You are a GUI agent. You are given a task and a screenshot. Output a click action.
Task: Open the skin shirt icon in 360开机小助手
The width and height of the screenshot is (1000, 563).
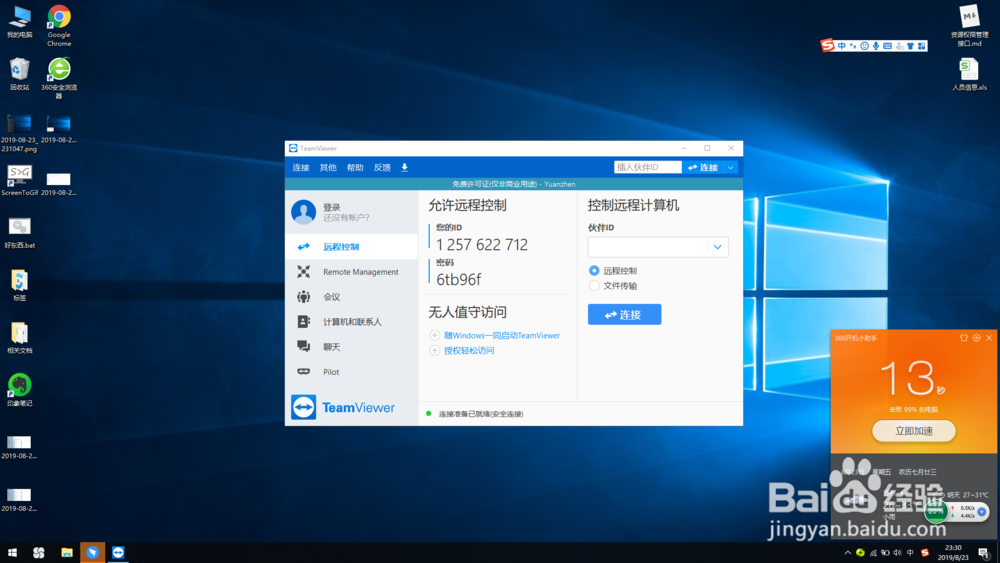coord(964,338)
